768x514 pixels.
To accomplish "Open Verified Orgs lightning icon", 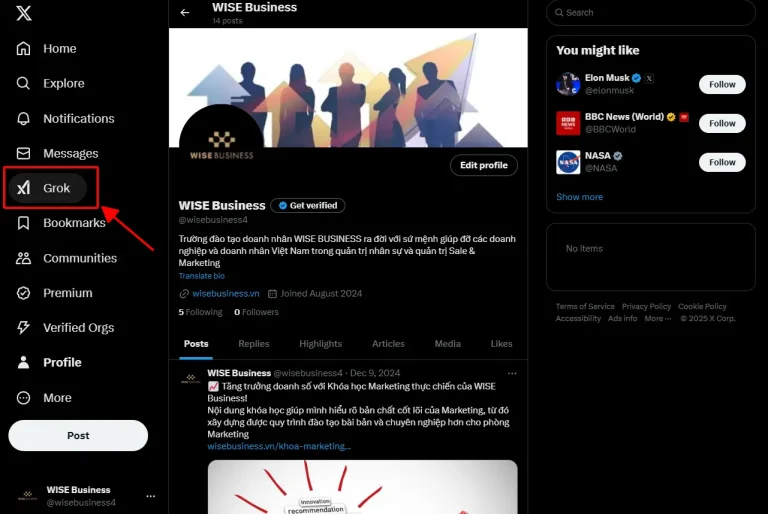I will [23, 327].
